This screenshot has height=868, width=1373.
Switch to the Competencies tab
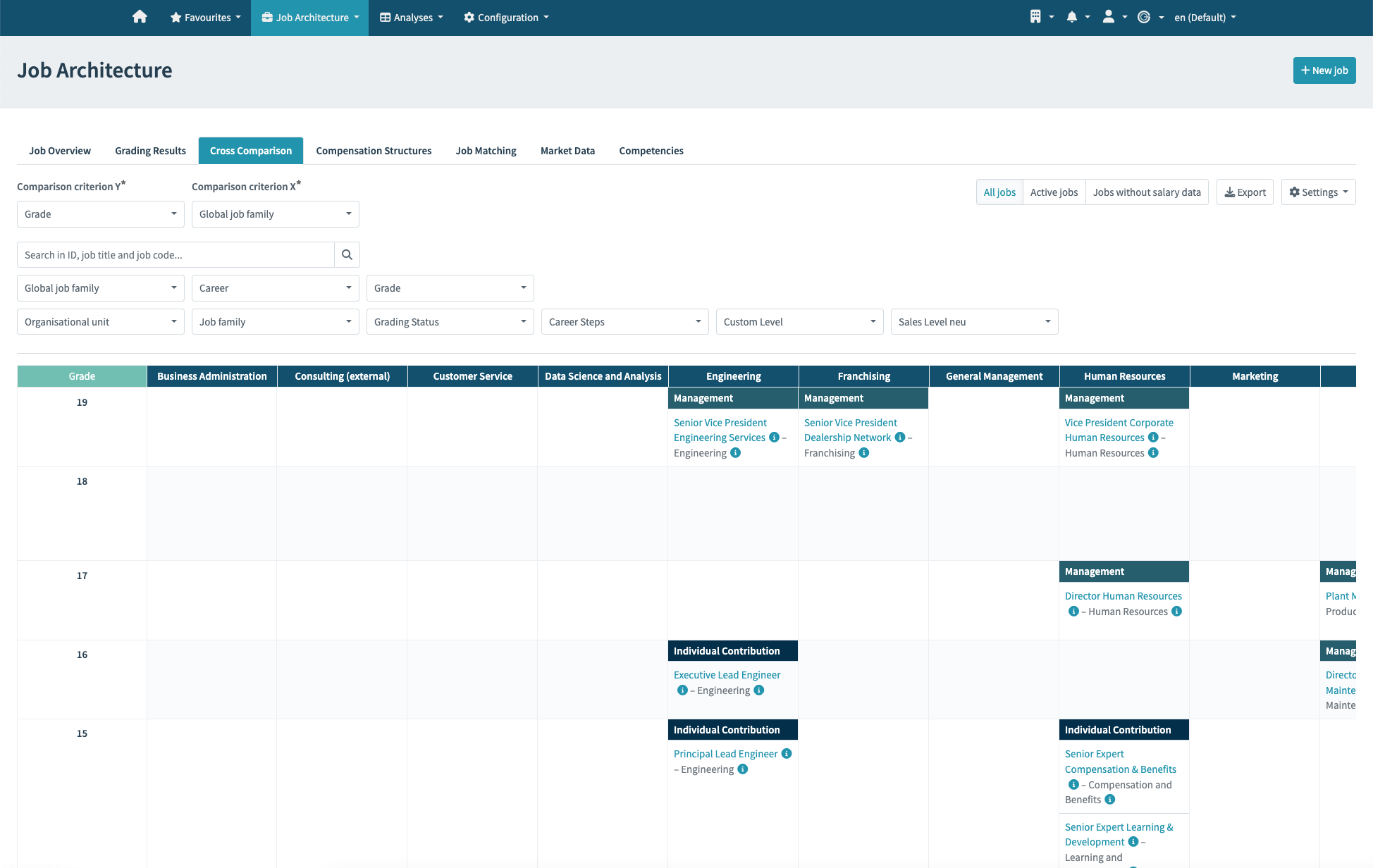click(651, 151)
